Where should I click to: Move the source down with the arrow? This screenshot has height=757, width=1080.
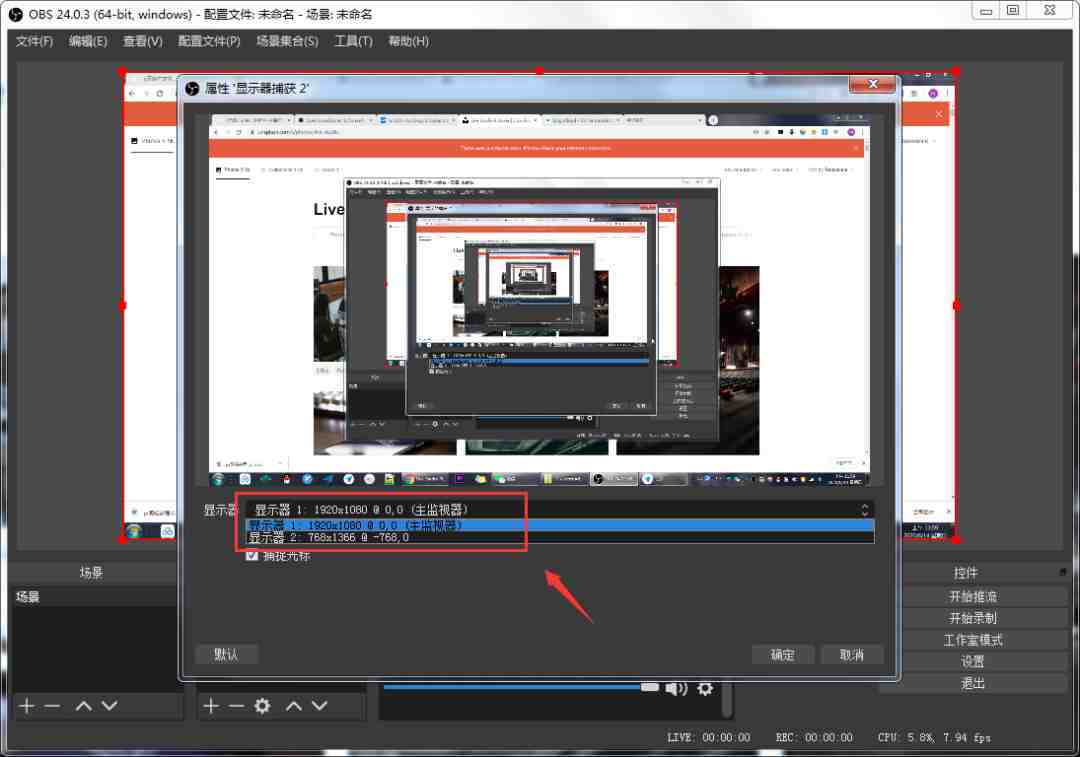tap(320, 705)
